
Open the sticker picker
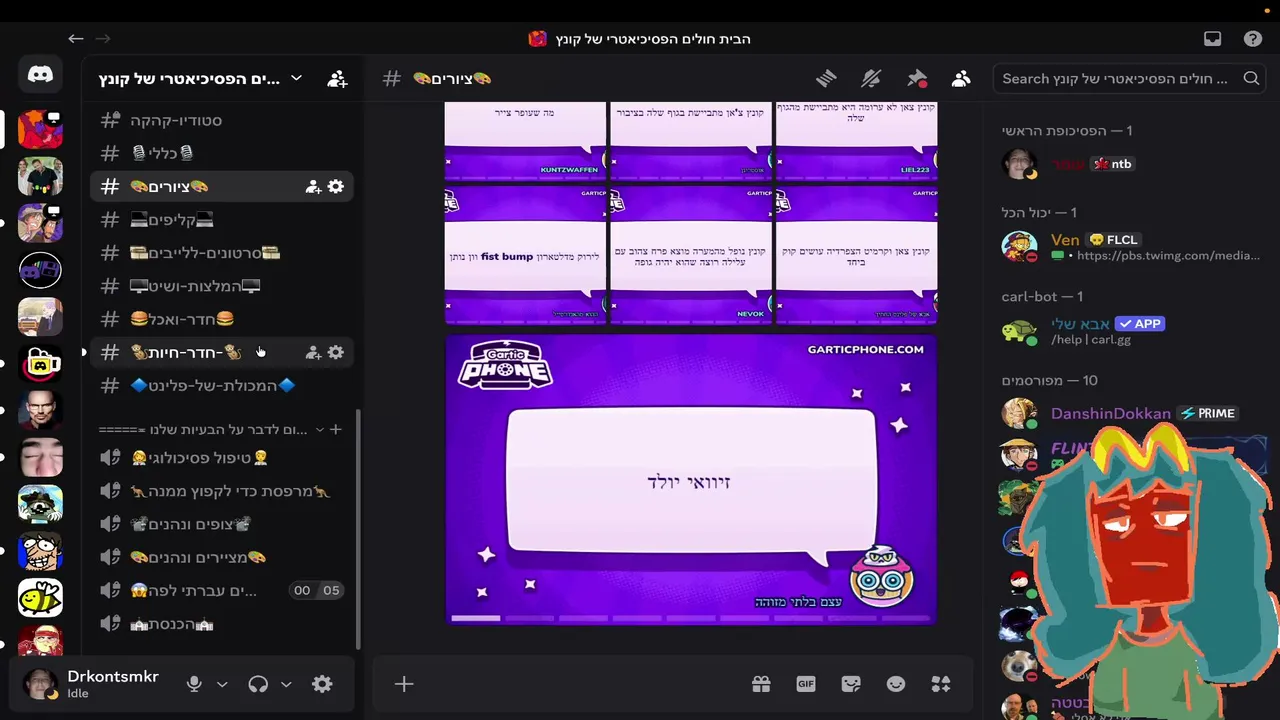(851, 684)
